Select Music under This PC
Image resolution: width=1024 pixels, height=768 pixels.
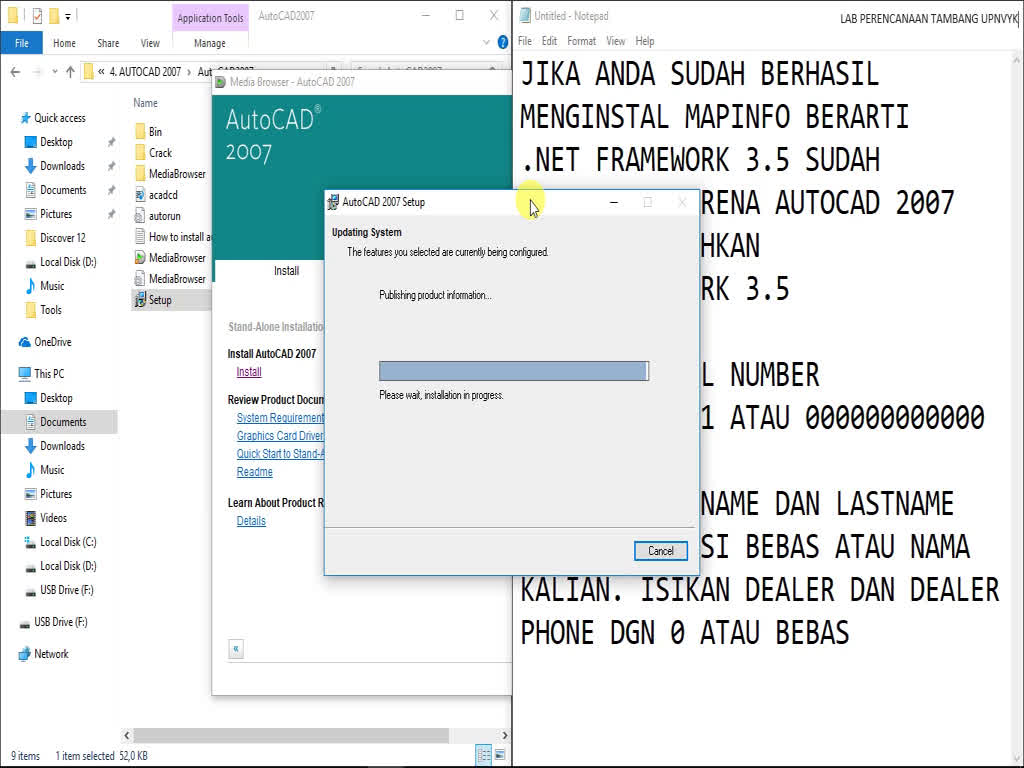(x=44, y=470)
